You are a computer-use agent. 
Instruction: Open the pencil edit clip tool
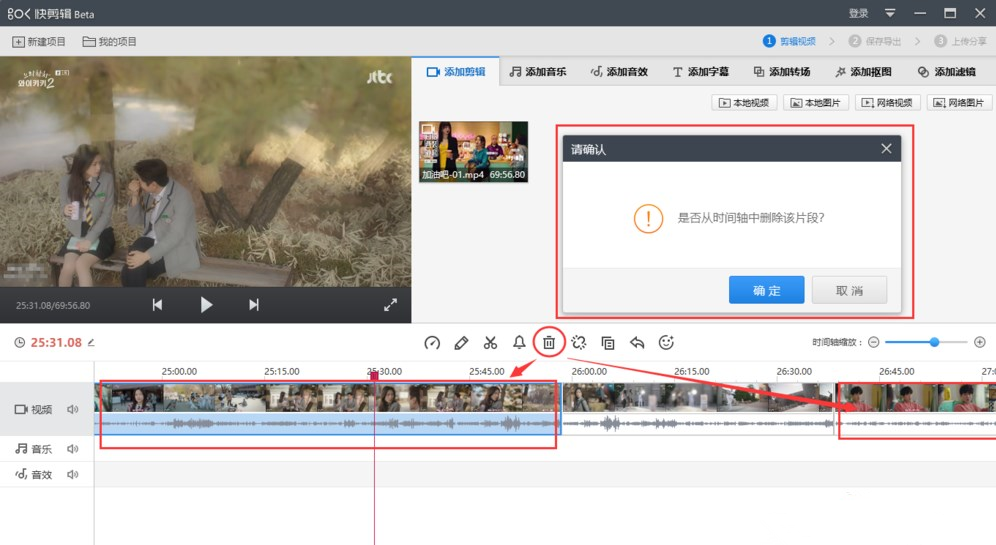point(461,342)
